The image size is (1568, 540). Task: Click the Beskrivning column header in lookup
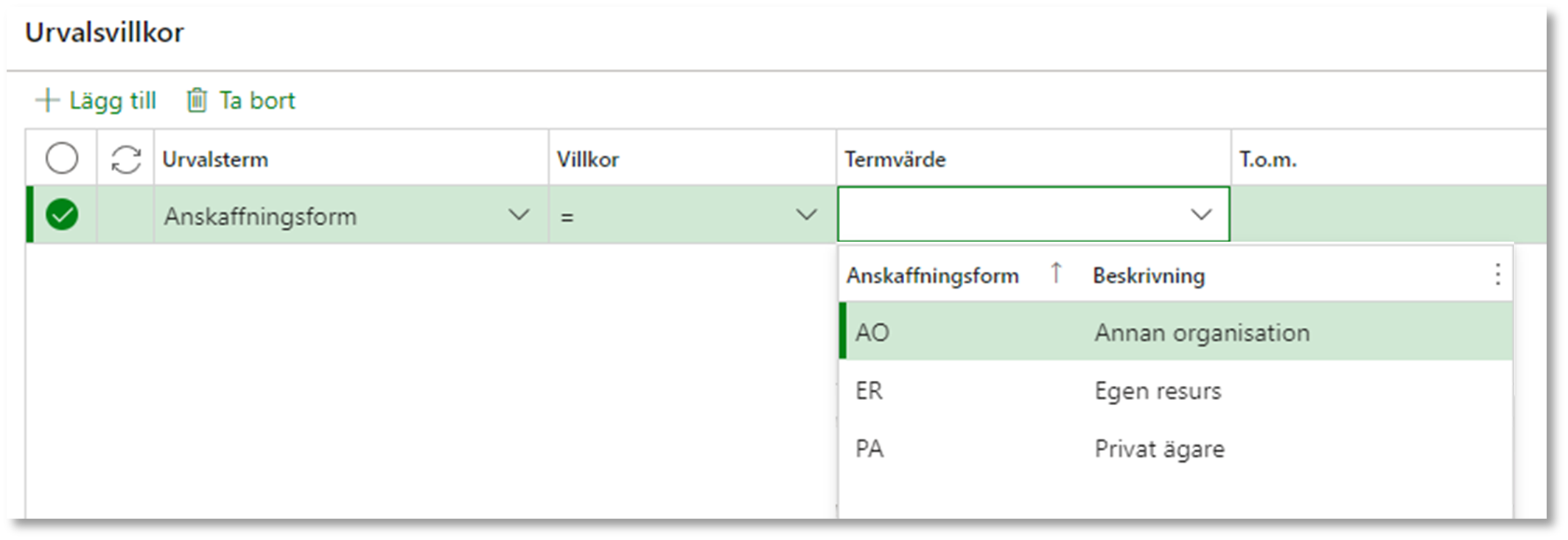1149,276
